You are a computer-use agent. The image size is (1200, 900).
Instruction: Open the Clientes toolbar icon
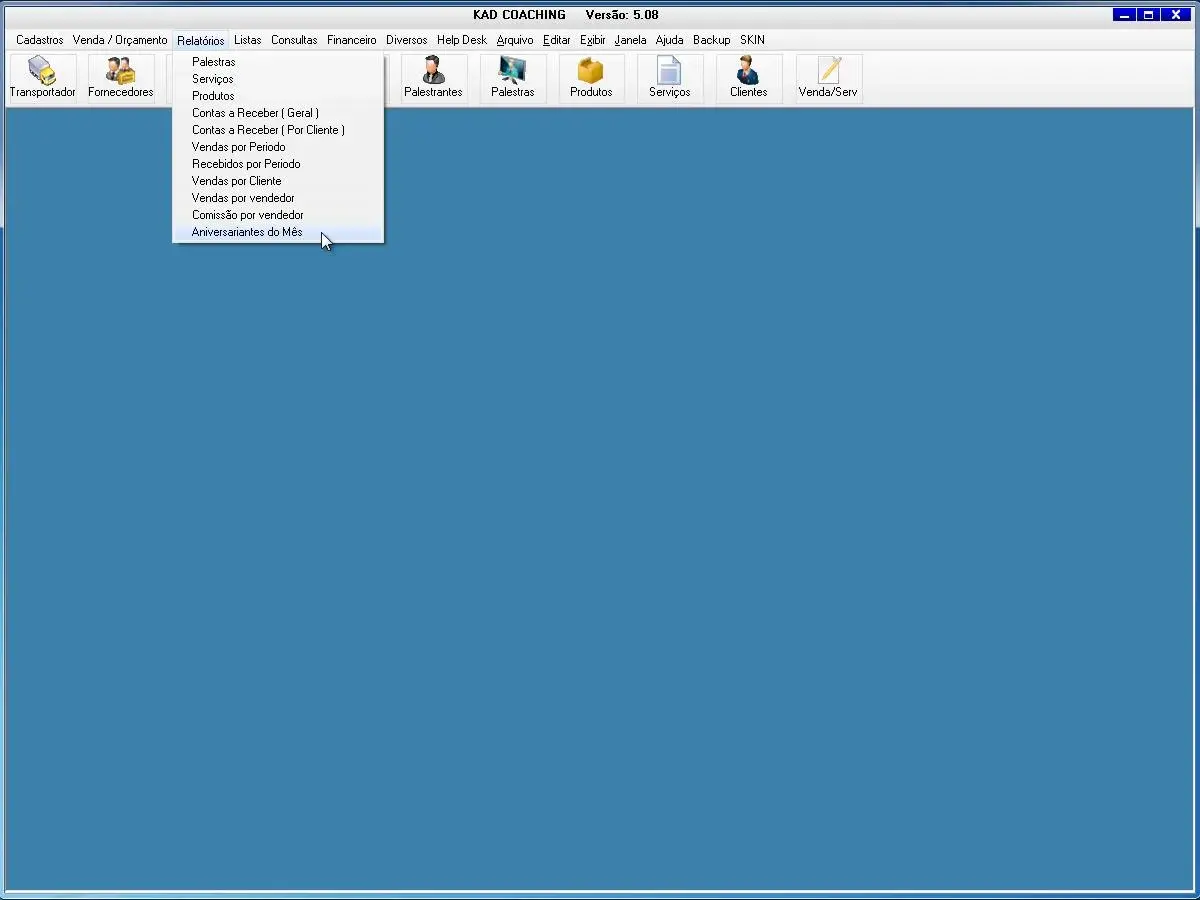tap(748, 72)
